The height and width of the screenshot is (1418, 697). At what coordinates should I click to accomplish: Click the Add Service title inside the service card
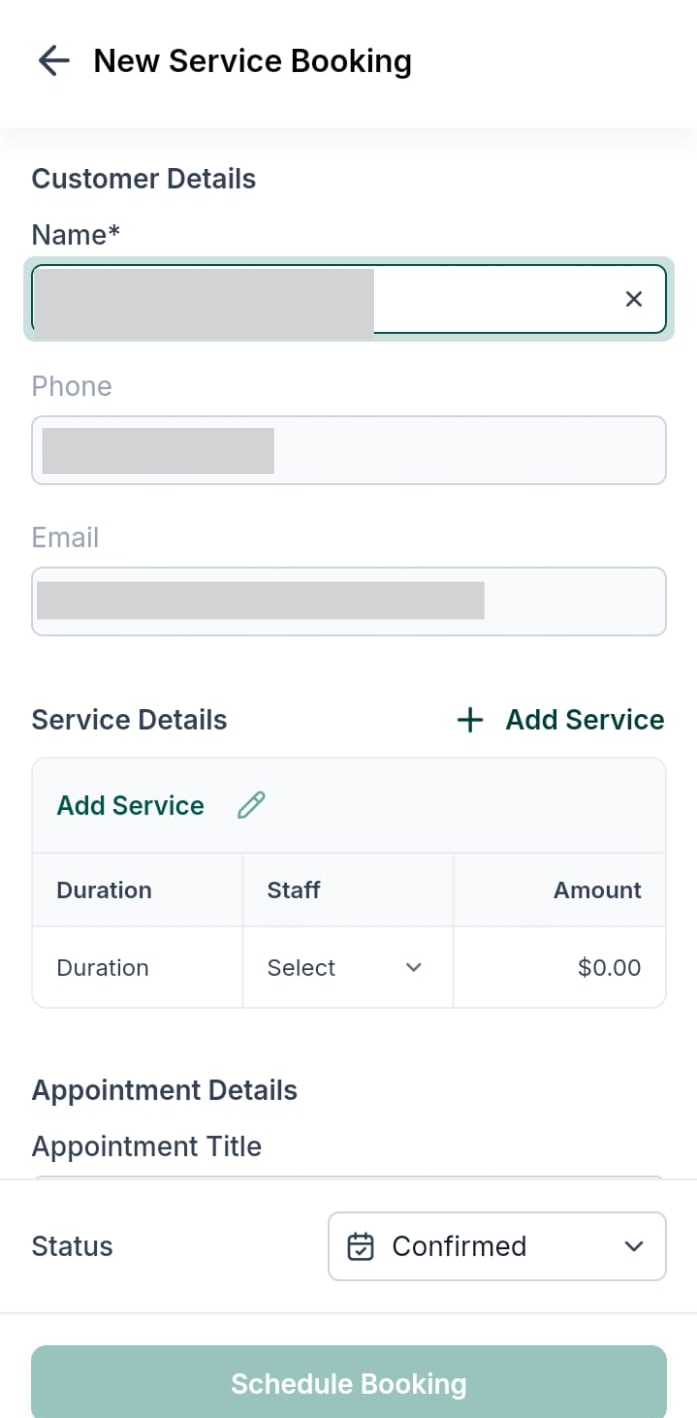pyautogui.click(x=130, y=806)
